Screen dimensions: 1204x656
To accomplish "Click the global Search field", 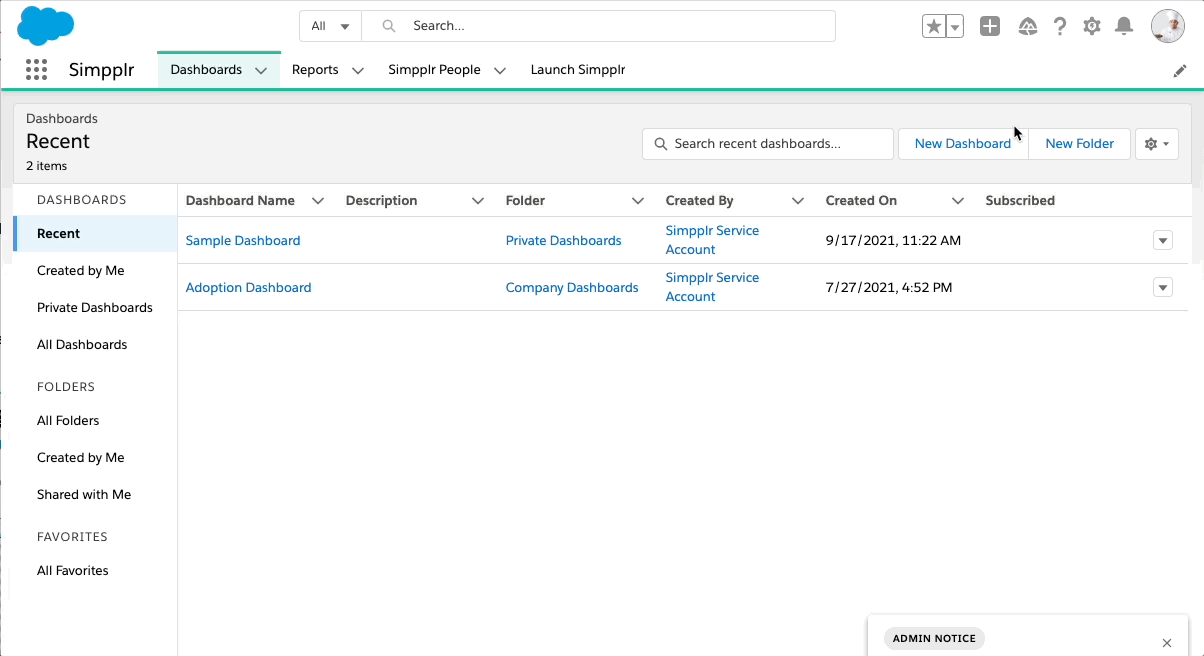I will coord(598,26).
